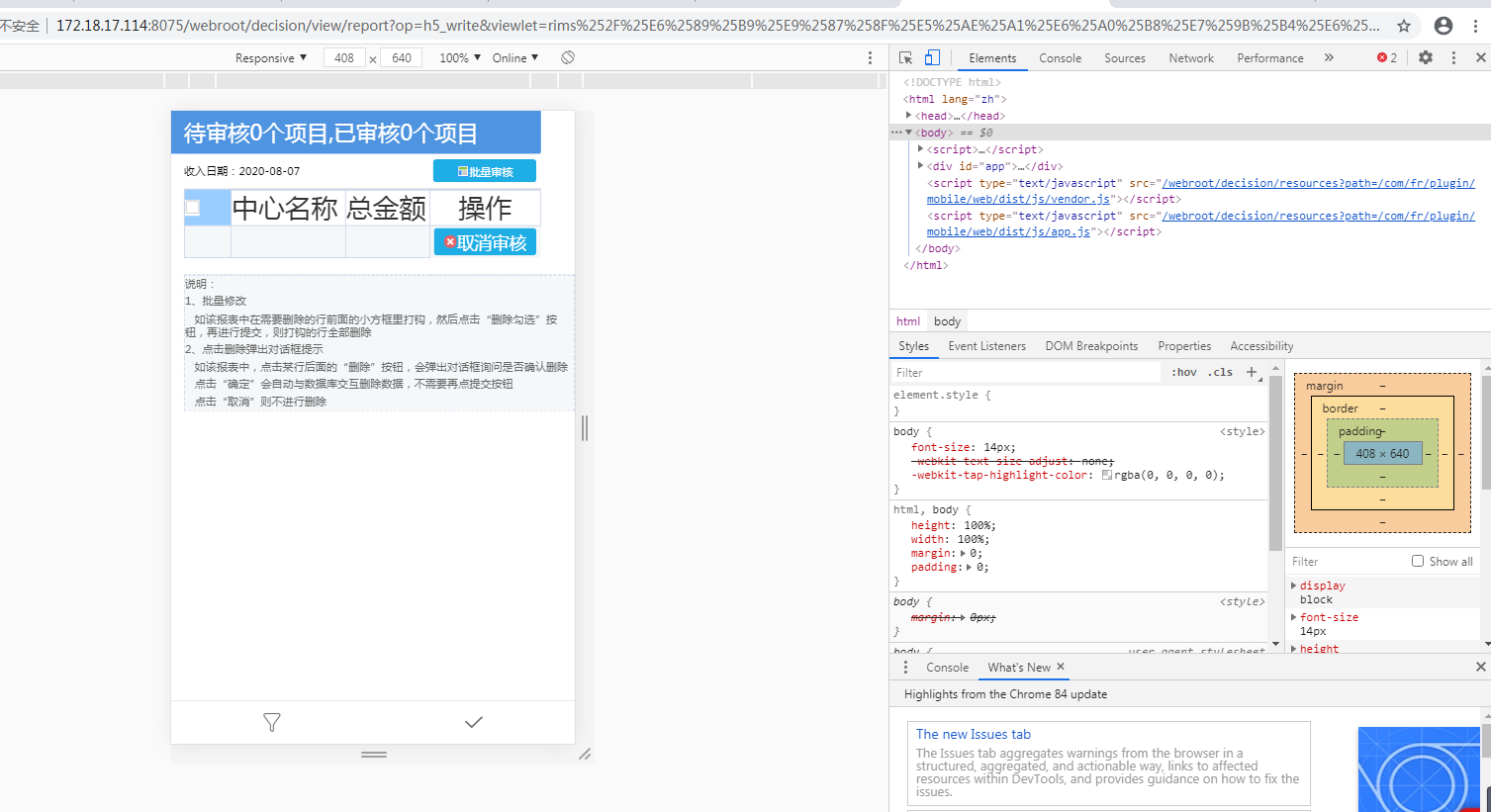Open drawer more options menu

tap(905, 668)
